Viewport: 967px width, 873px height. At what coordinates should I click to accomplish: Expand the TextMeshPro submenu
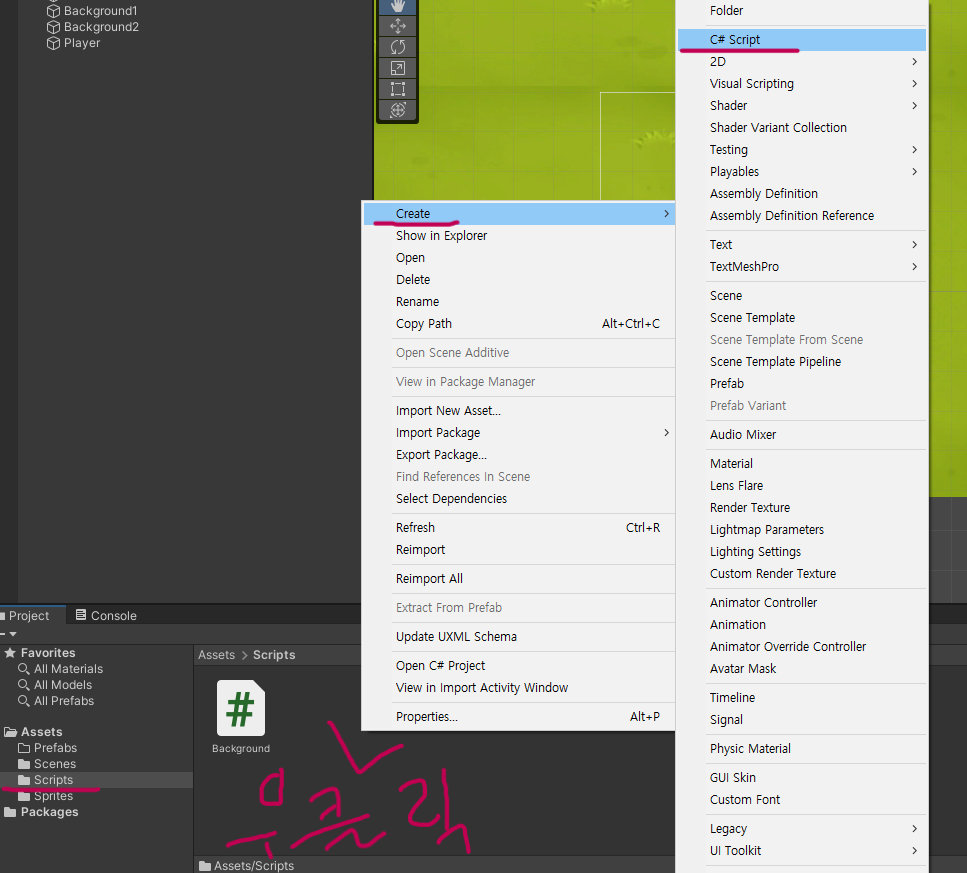[x=914, y=267]
